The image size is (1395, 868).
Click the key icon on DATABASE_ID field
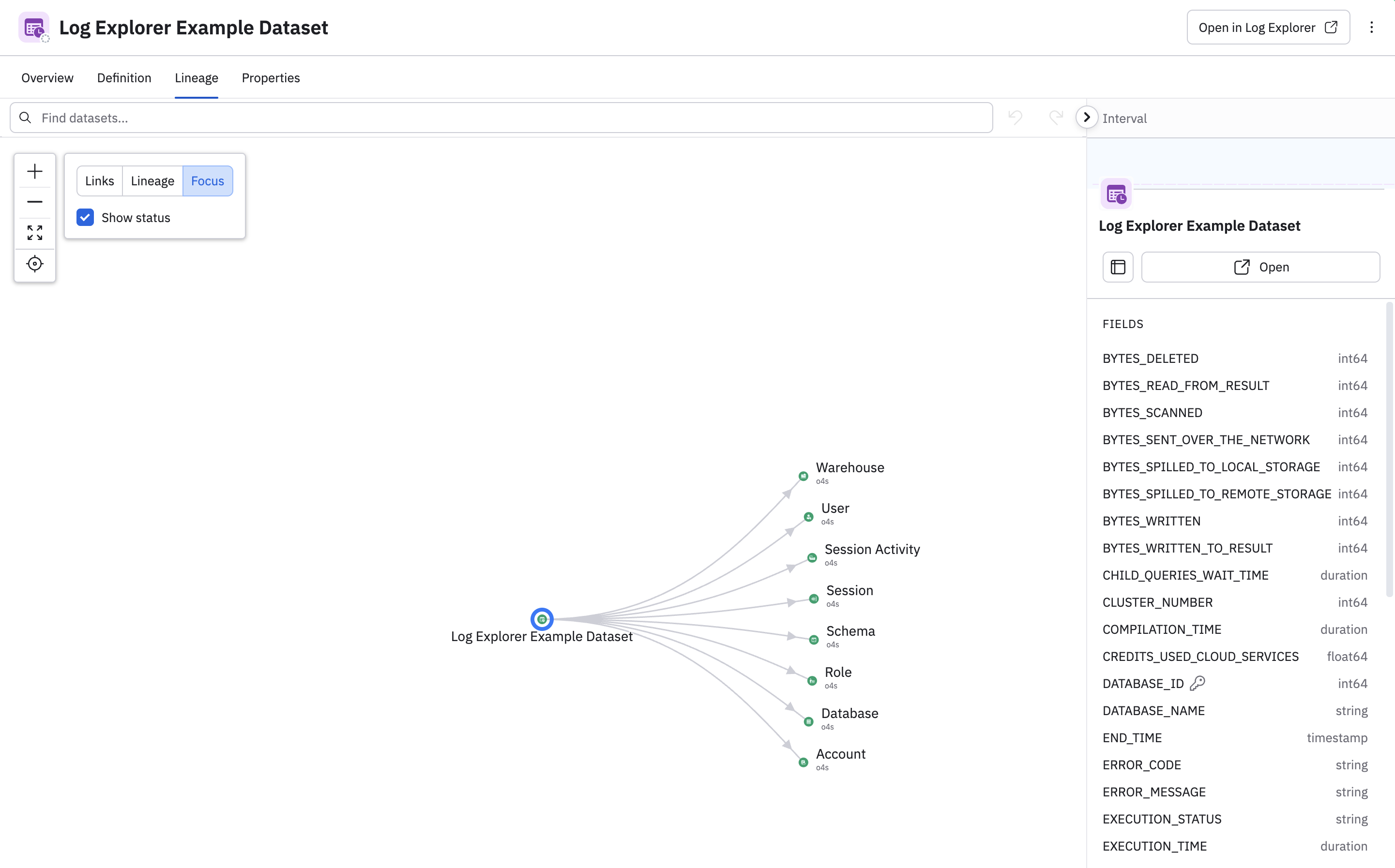[x=1198, y=683]
